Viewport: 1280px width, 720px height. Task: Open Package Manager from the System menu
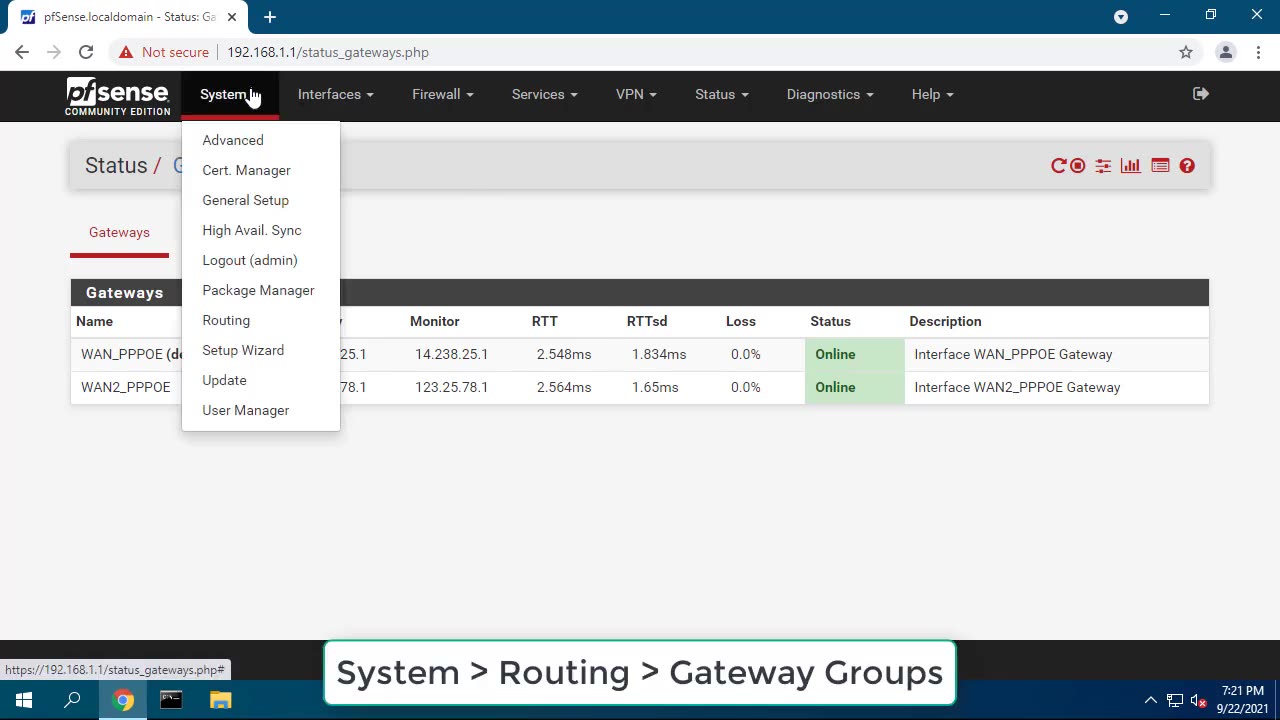(258, 290)
